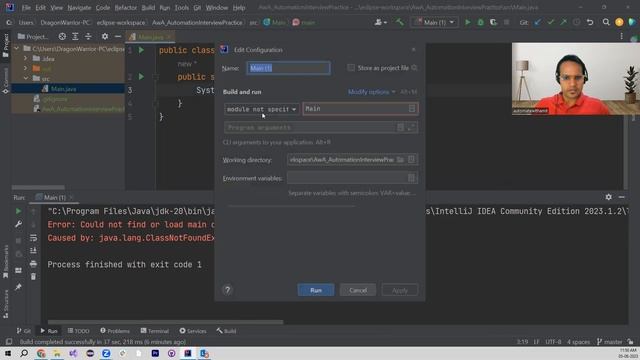
Task: Click run gutter arrow beside line 2
Action: point(141,76)
